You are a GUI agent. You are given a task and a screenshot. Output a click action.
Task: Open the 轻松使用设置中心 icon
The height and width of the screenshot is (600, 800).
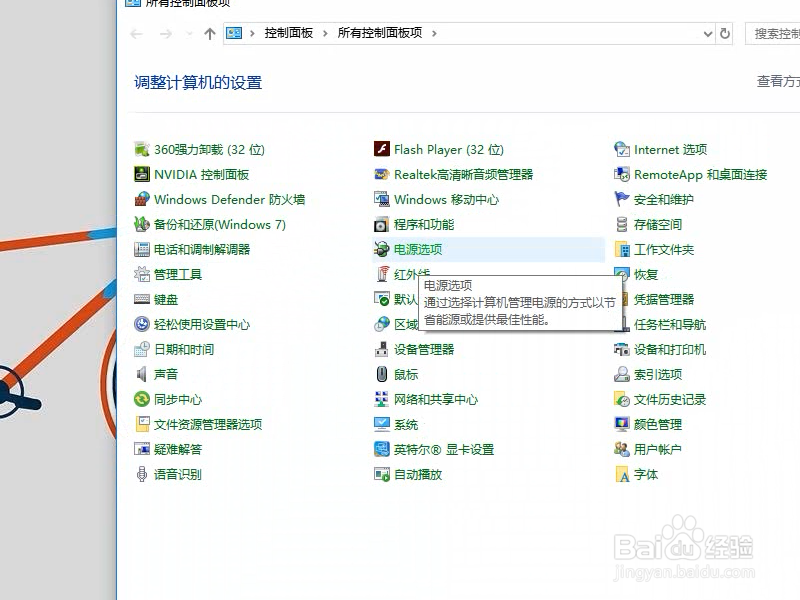[x=141, y=324]
